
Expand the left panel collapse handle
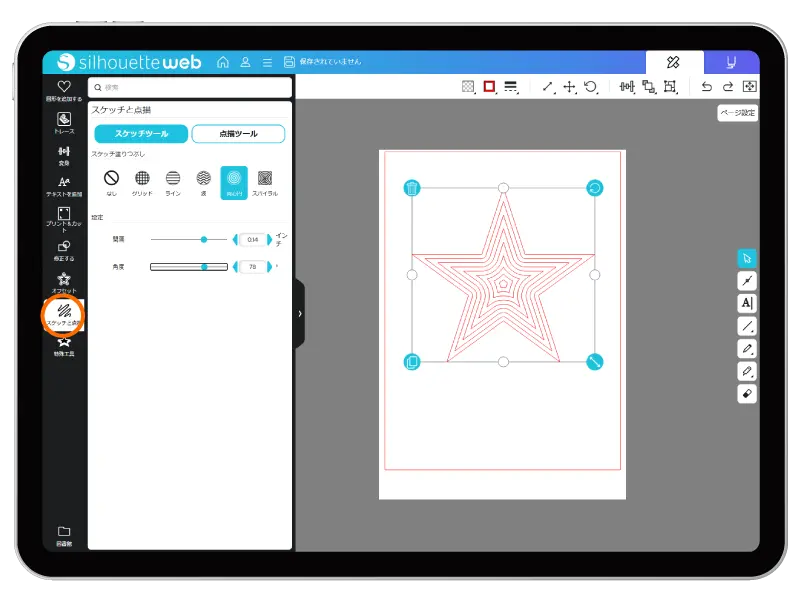pos(299,314)
